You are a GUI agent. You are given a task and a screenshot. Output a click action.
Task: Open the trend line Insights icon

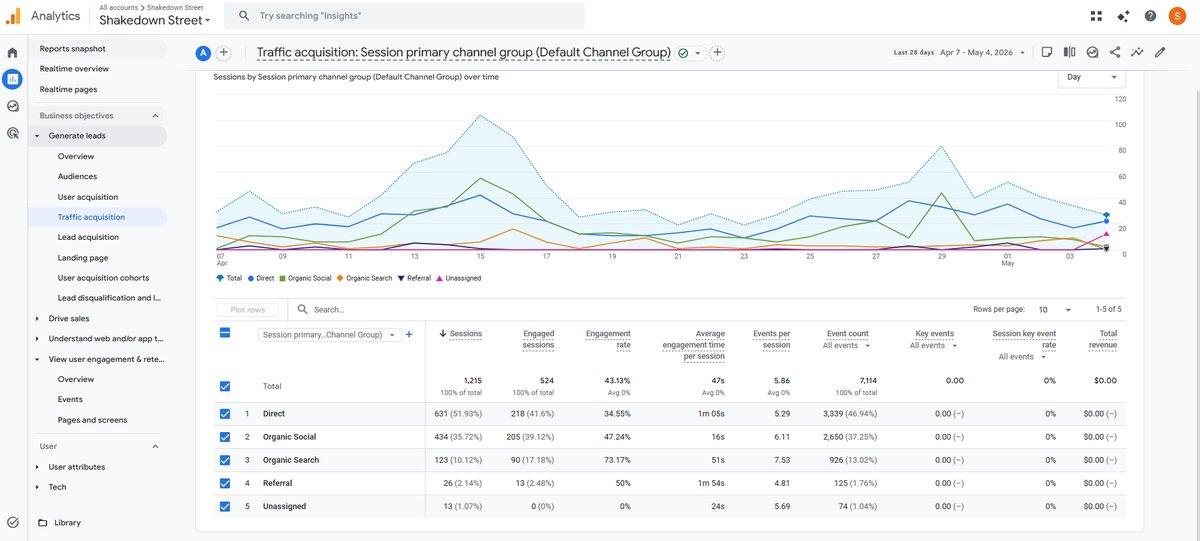1137,52
